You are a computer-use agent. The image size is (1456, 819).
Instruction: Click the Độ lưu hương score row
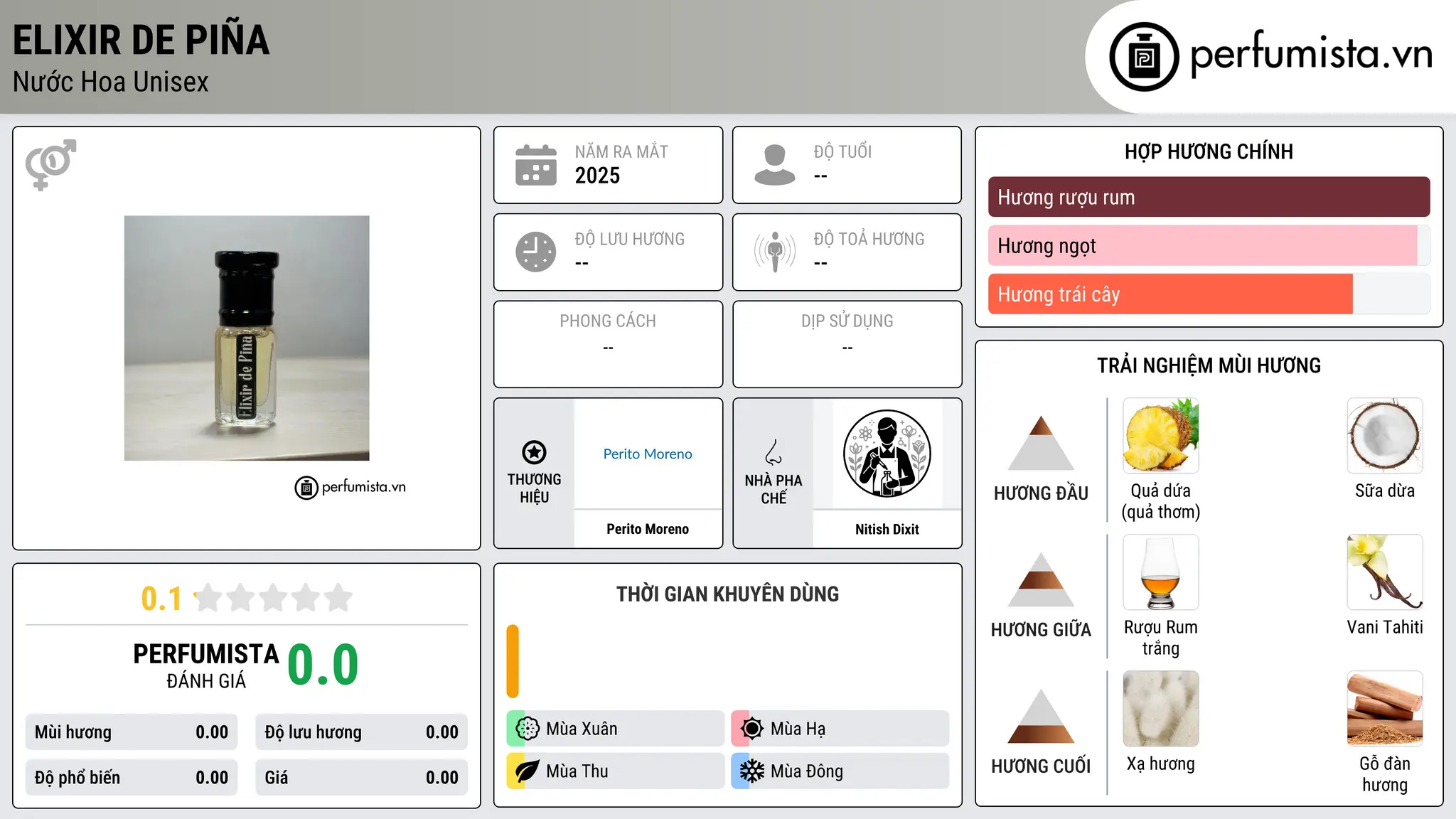pos(361,732)
